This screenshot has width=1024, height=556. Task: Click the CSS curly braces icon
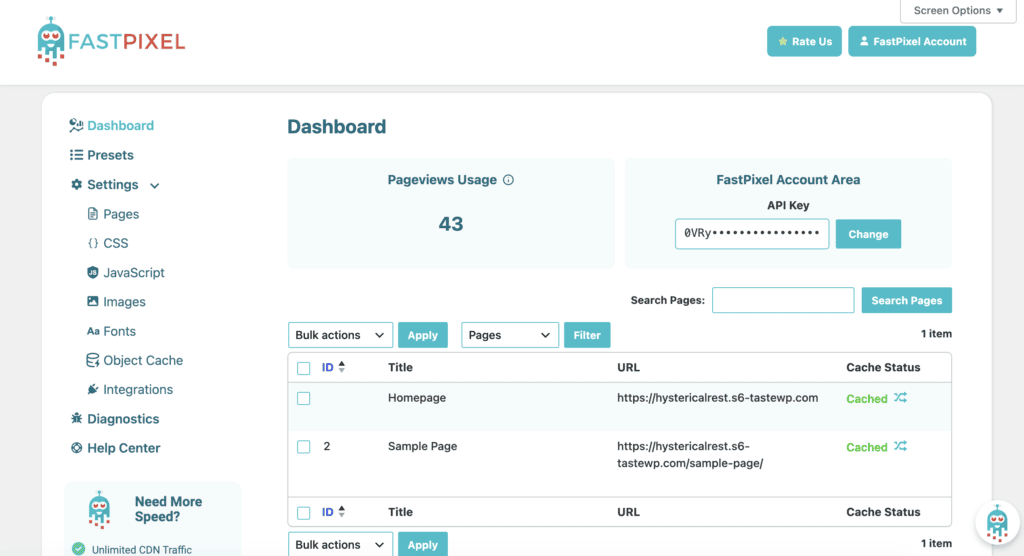coord(93,243)
